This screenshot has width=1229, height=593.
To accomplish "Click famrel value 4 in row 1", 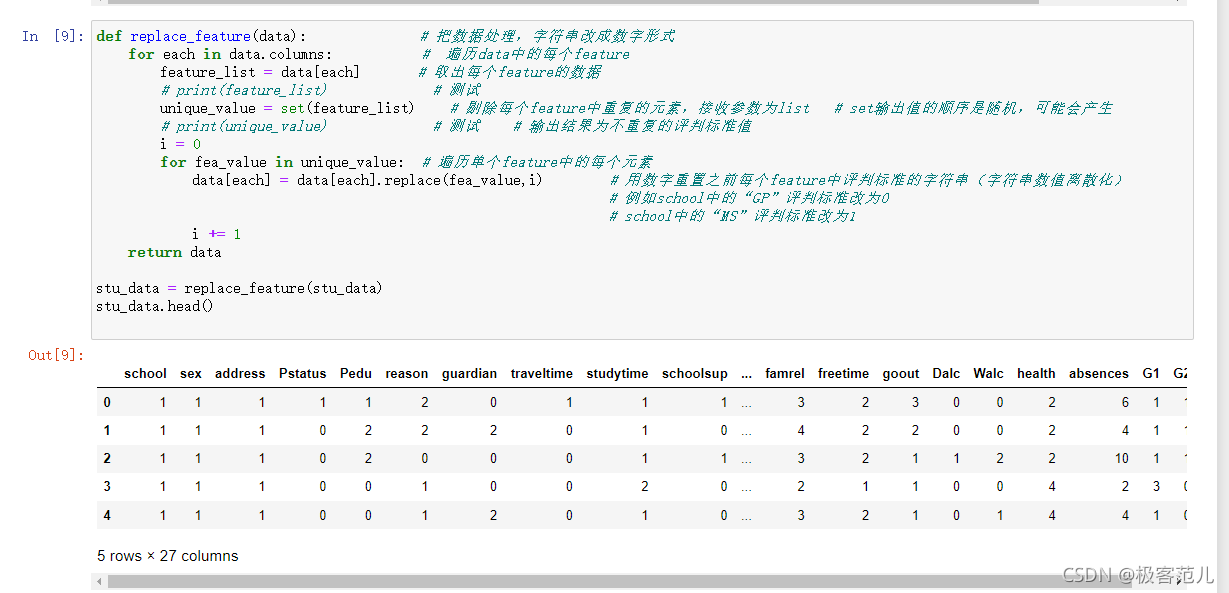I will click(x=801, y=430).
